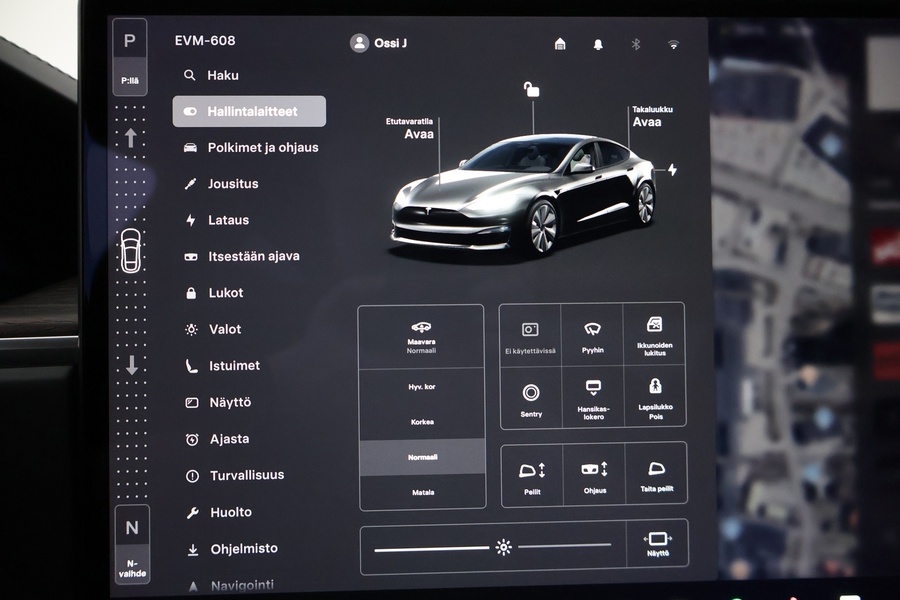The image size is (900, 600).
Task: Select Normaali ride height option
Action: (422, 458)
